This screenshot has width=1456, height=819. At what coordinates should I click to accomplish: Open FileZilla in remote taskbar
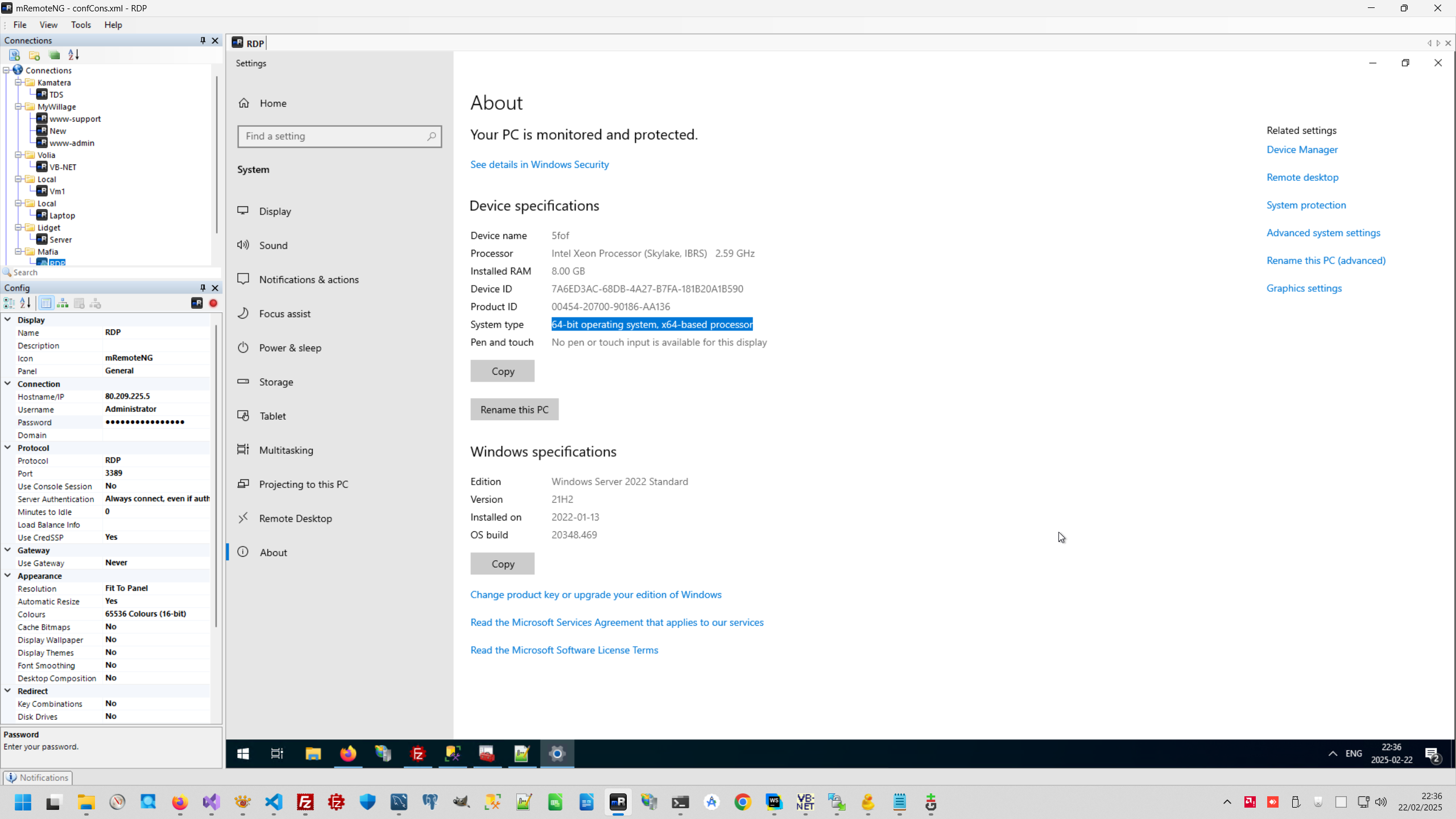(418, 754)
